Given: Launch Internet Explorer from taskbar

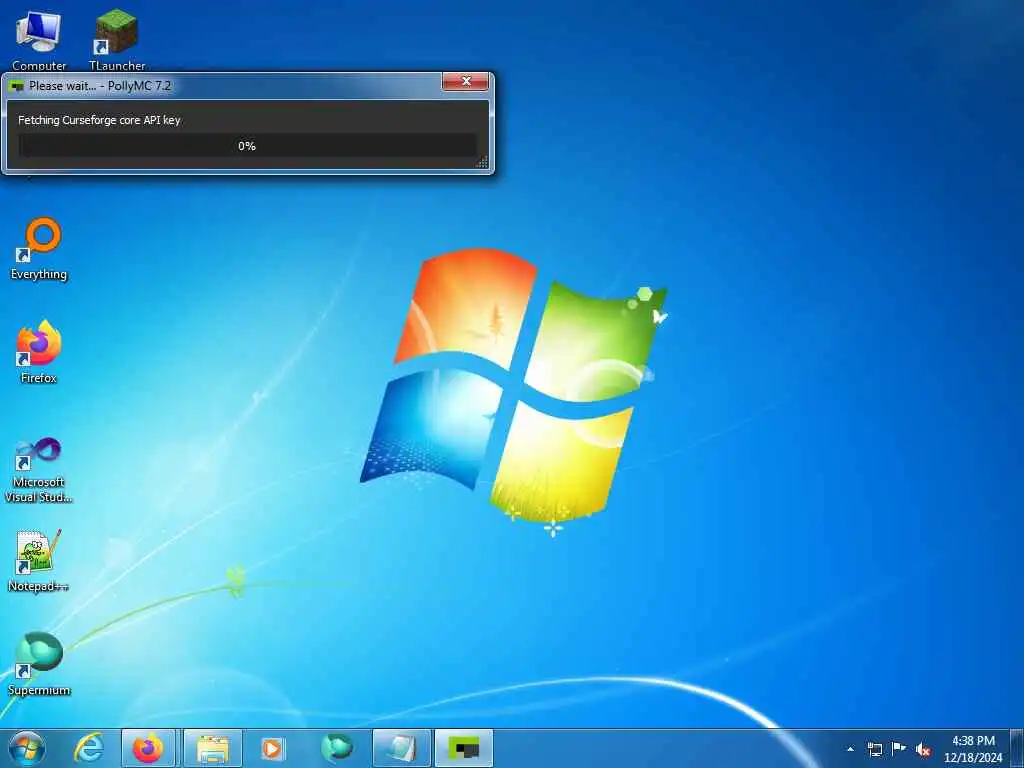Looking at the screenshot, I should (x=88, y=748).
